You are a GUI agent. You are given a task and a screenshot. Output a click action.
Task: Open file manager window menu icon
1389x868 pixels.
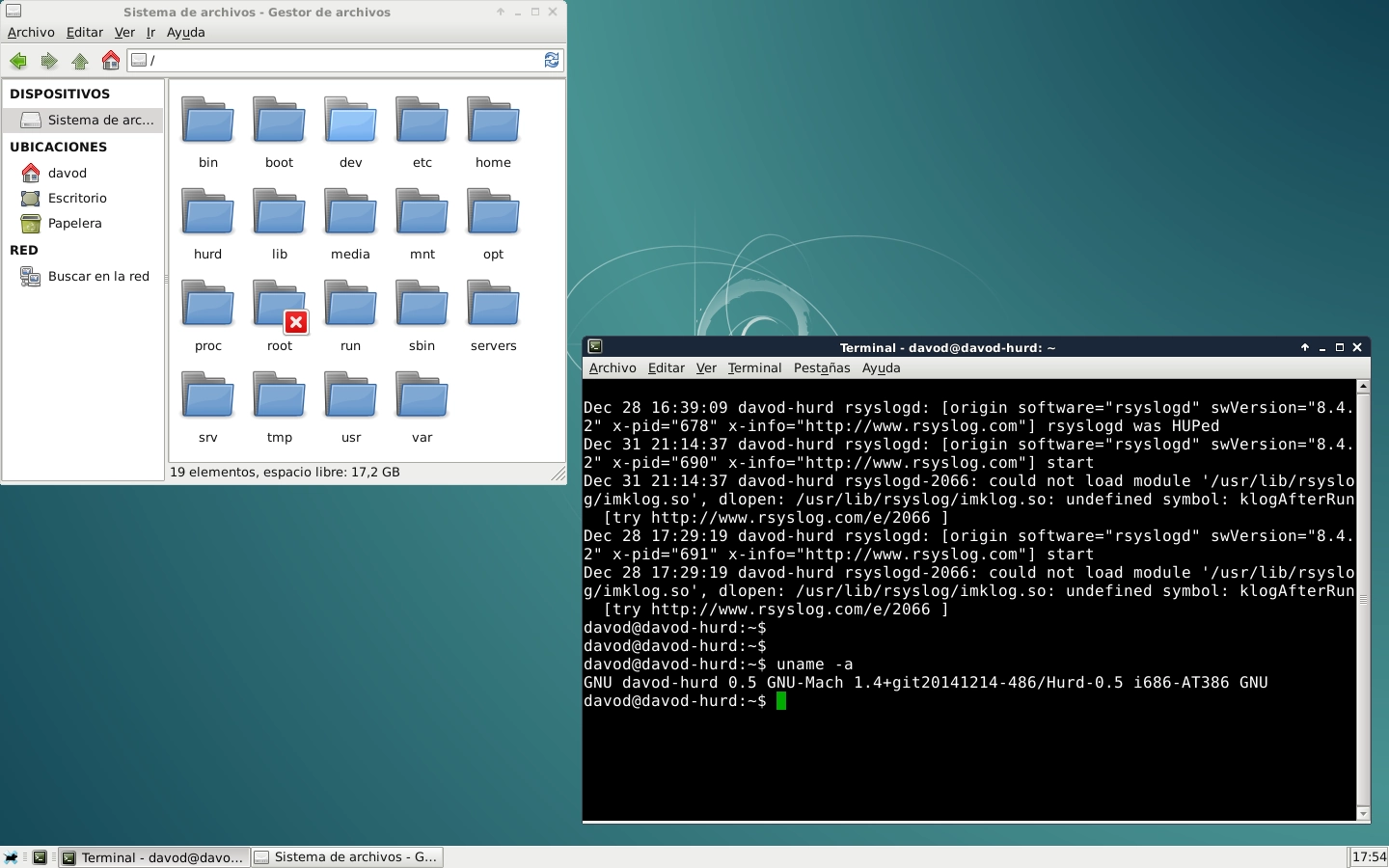point(14,12)
